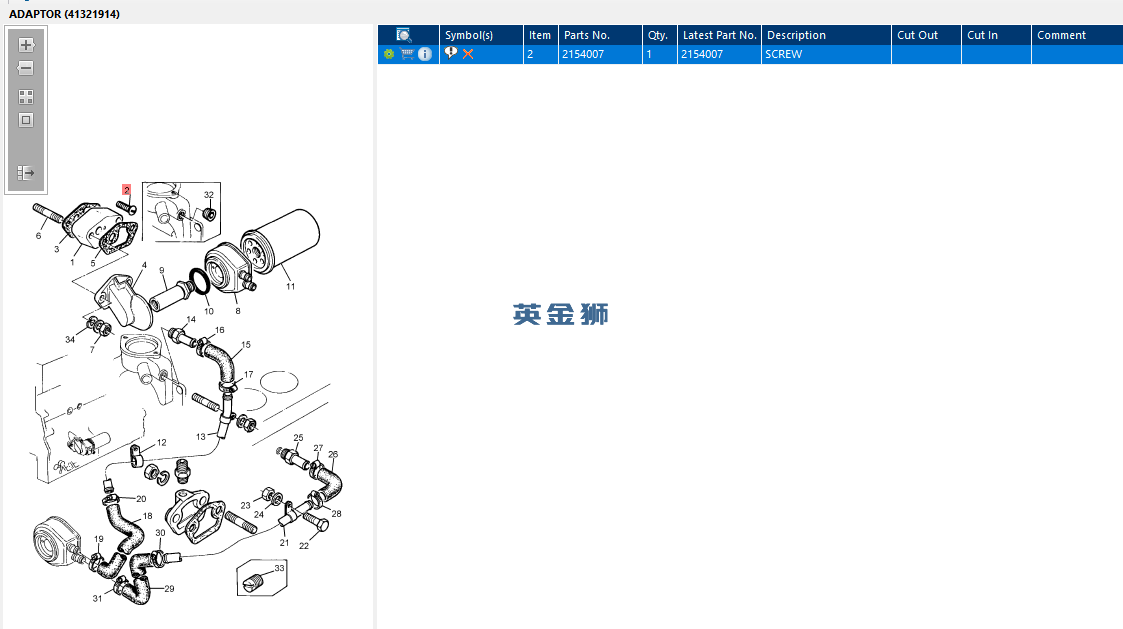Screen dimensions: 1123x629
Task: Sort by Qty. column header
Action: pyautogui.click(x=660, y=35)
